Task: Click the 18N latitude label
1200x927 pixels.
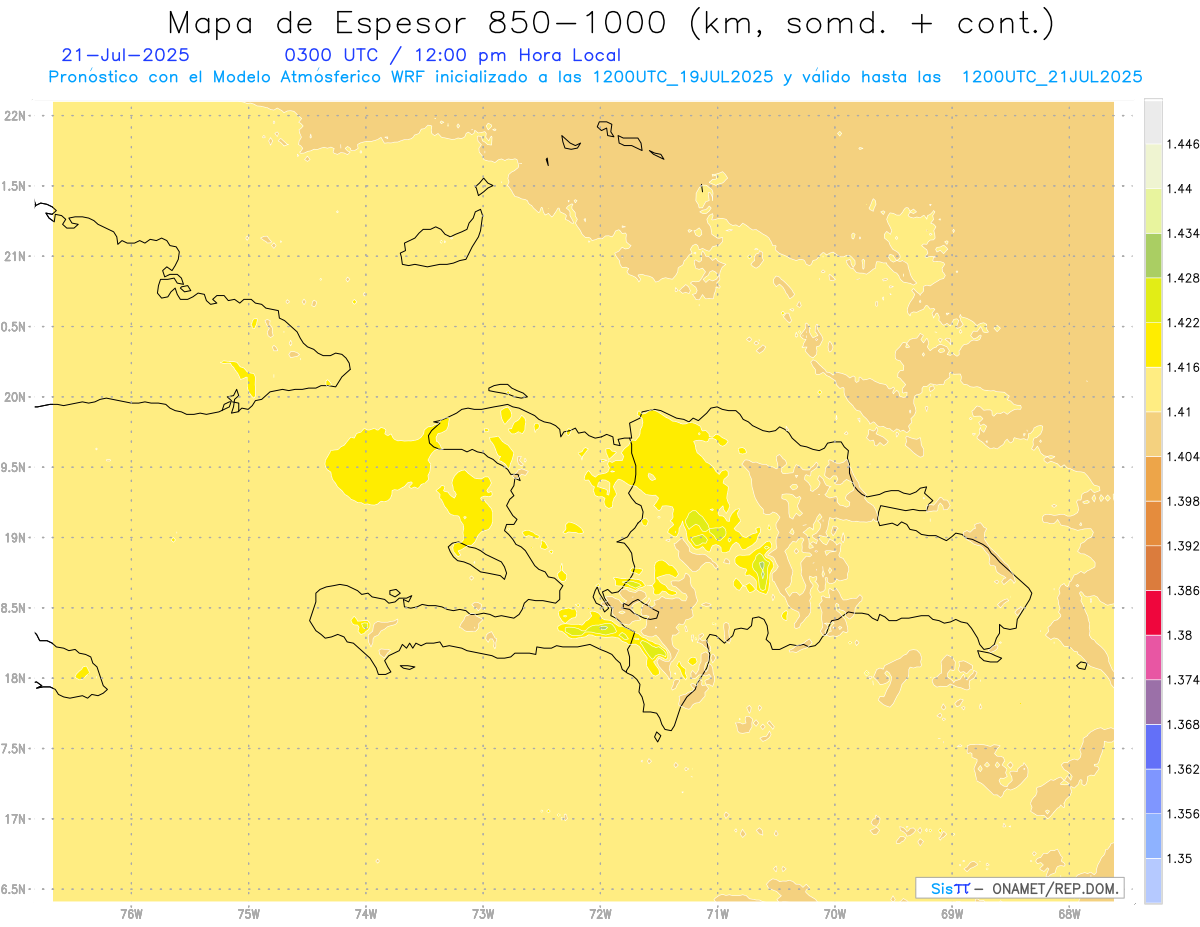Action: 15,678
